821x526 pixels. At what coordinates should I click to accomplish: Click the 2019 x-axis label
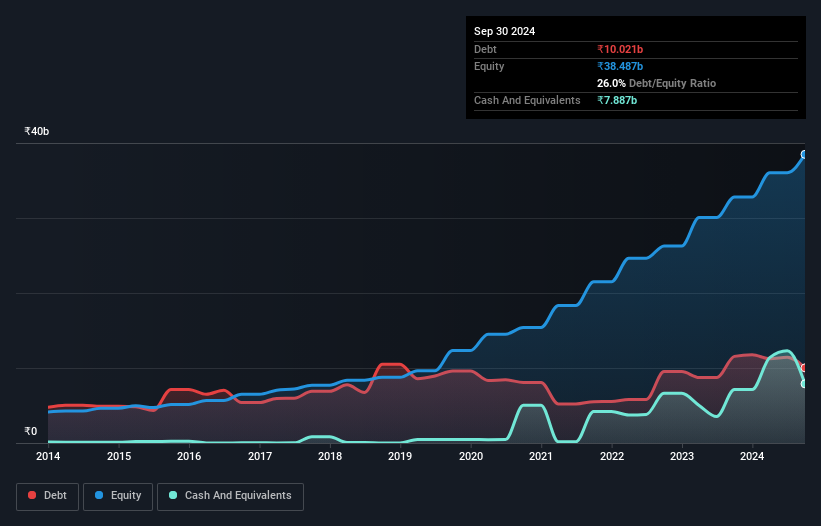[400, 456]
